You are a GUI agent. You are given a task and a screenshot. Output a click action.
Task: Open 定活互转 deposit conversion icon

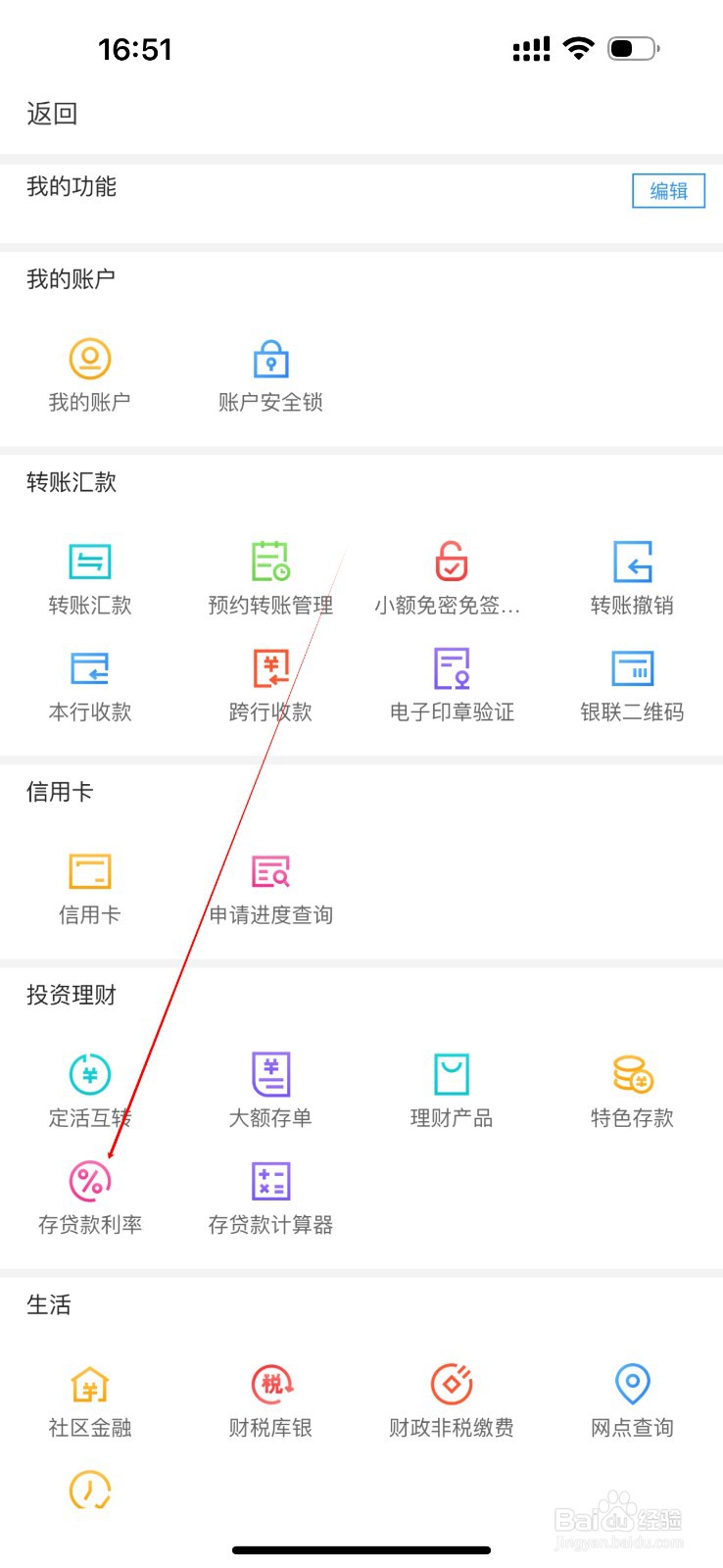[x=90, y=1074]
